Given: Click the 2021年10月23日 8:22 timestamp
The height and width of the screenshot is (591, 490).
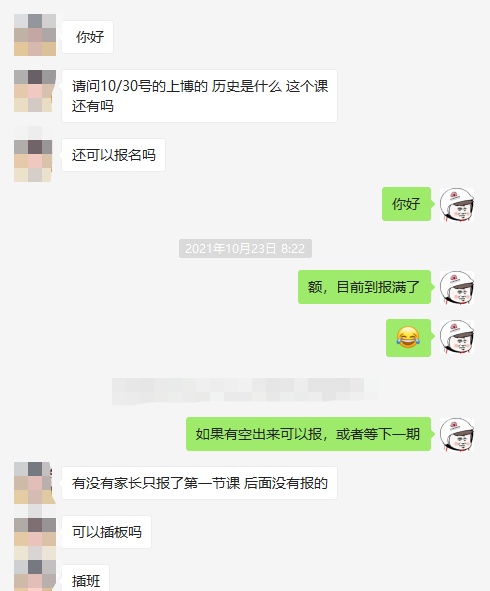Looking at the screenshot, I should [x=245, y=248].
